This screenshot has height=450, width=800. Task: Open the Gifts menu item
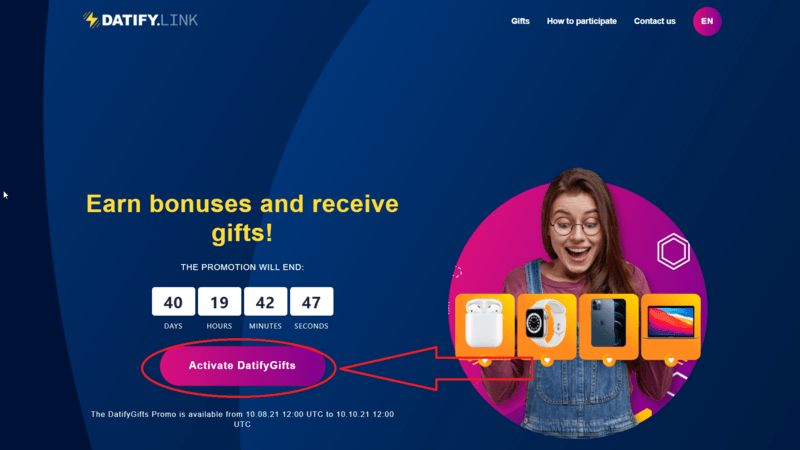520,21
